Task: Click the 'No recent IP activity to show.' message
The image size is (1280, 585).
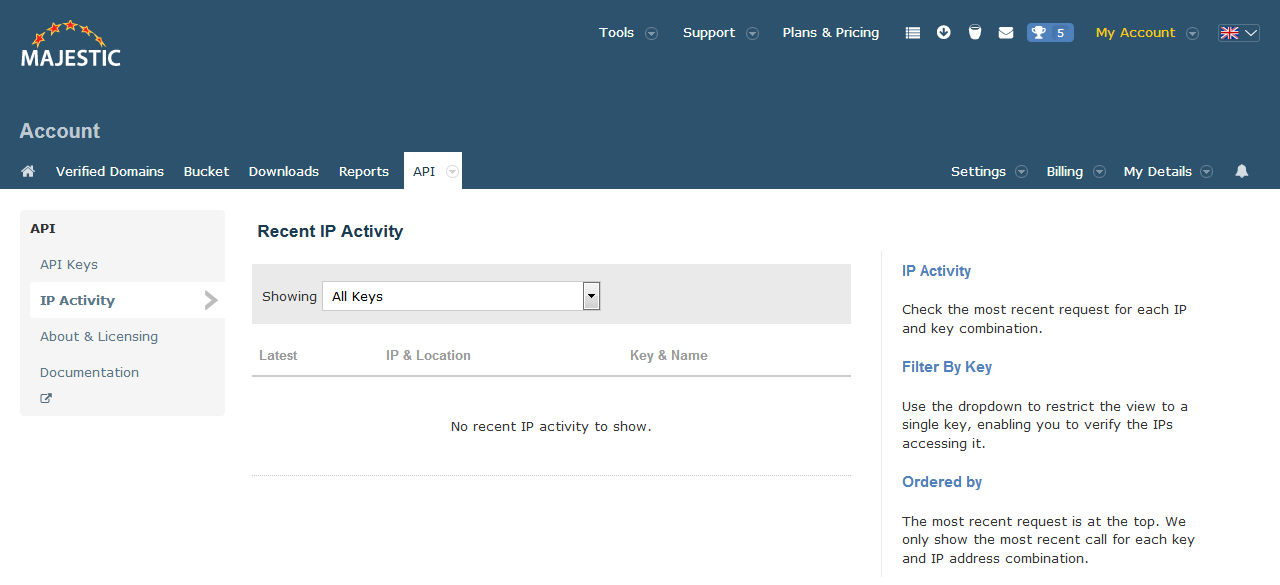Action: click(551, 426)
